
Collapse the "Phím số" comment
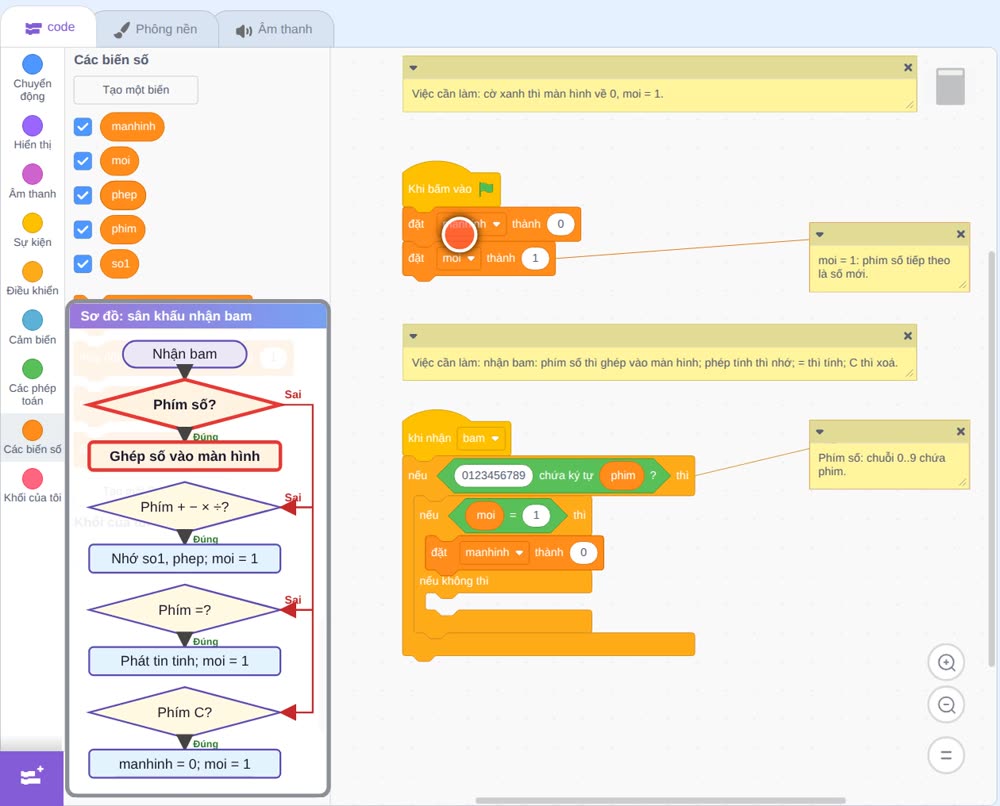click(820, 432)
